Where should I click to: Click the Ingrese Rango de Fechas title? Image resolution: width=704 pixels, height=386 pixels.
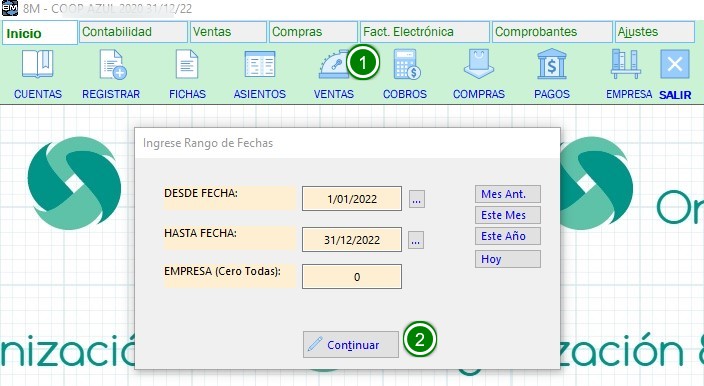pyautogui.click(x=208, y=143)
